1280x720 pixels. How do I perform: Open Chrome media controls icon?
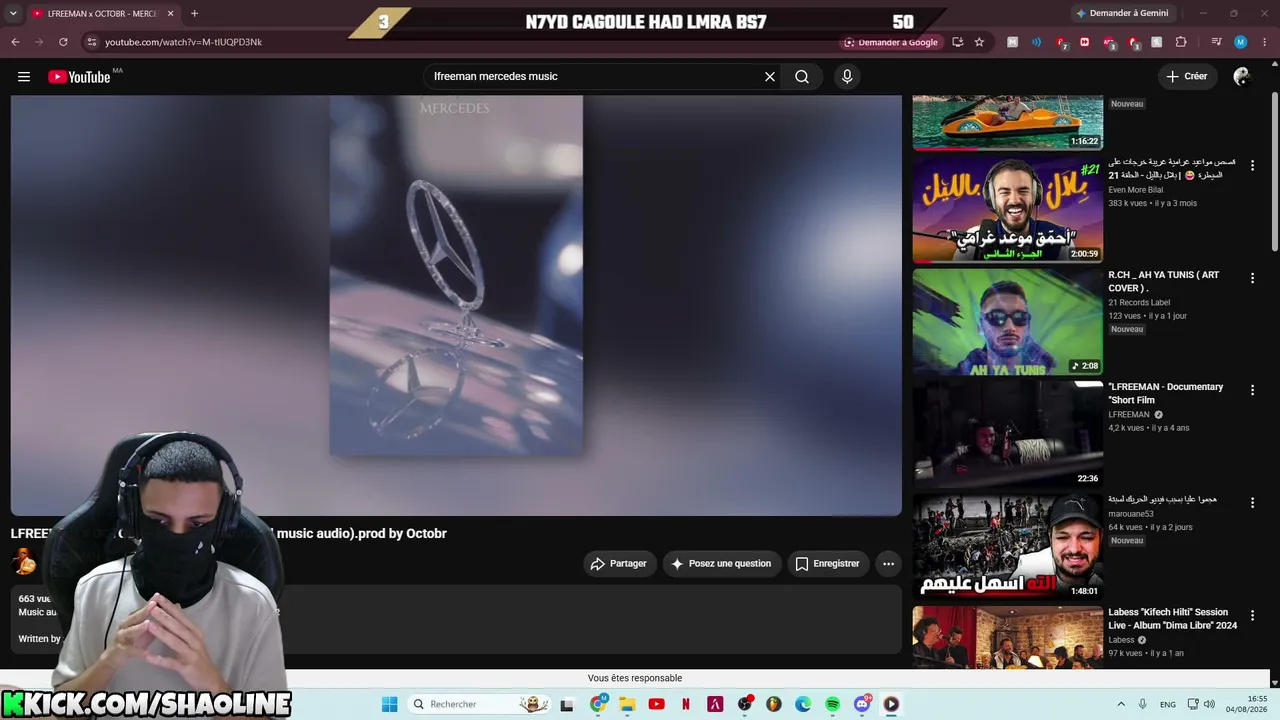coord(1216,42)
